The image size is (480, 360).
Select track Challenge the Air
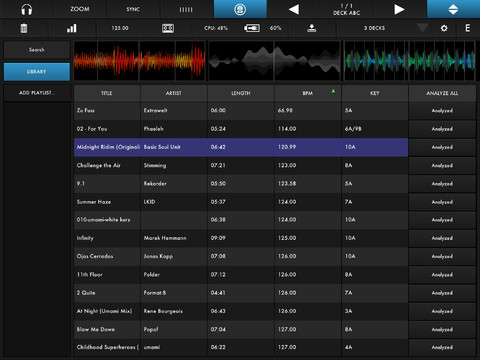click(x=241, y=165)
